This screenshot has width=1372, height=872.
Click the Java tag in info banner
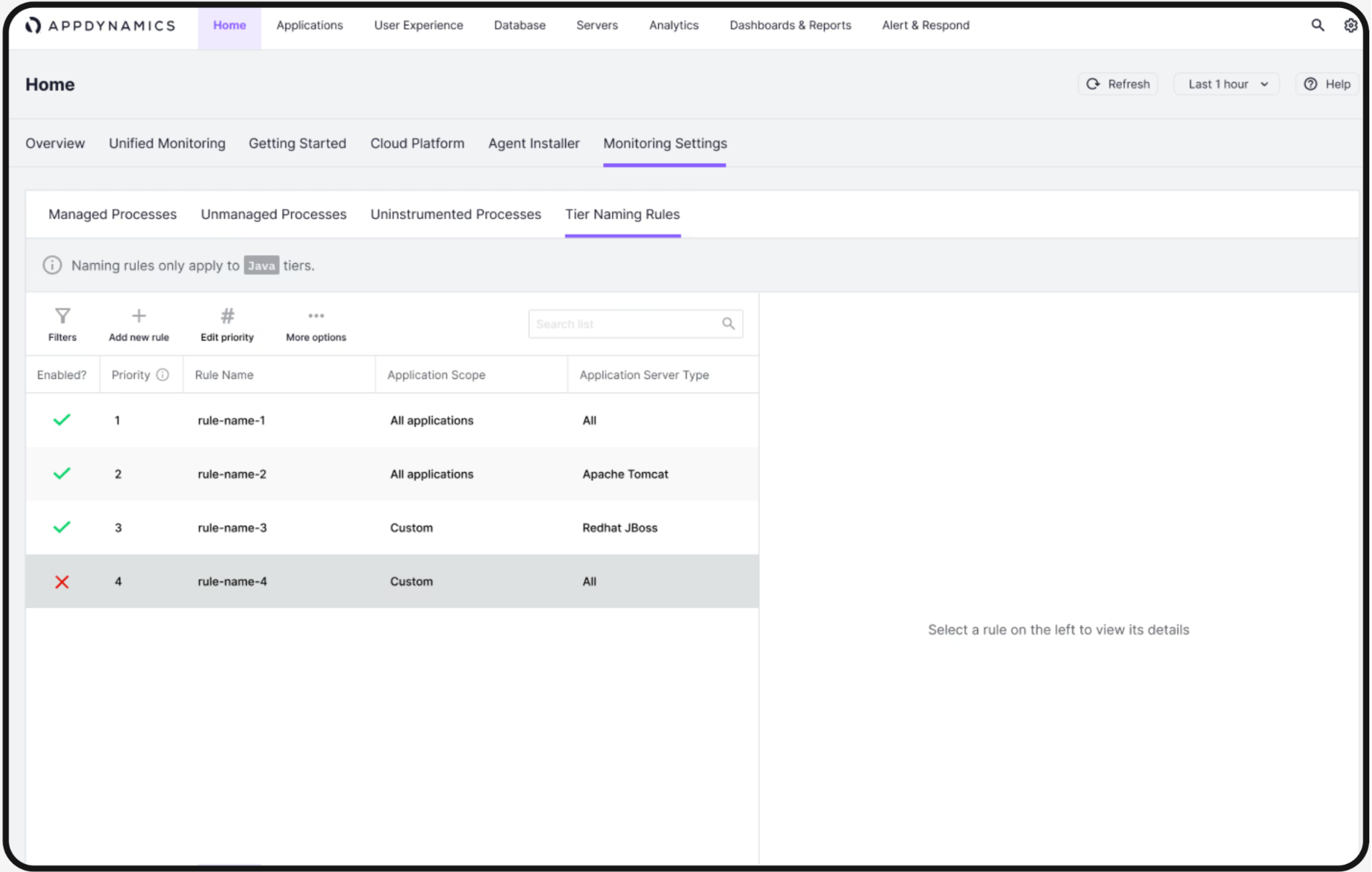coord(261,265)
